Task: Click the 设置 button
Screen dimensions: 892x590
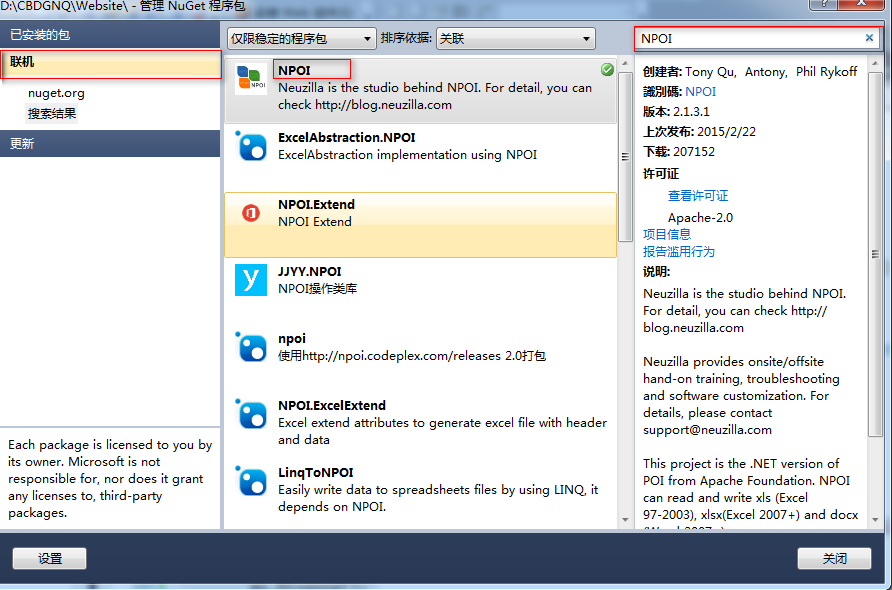Action: coord(49,559)
